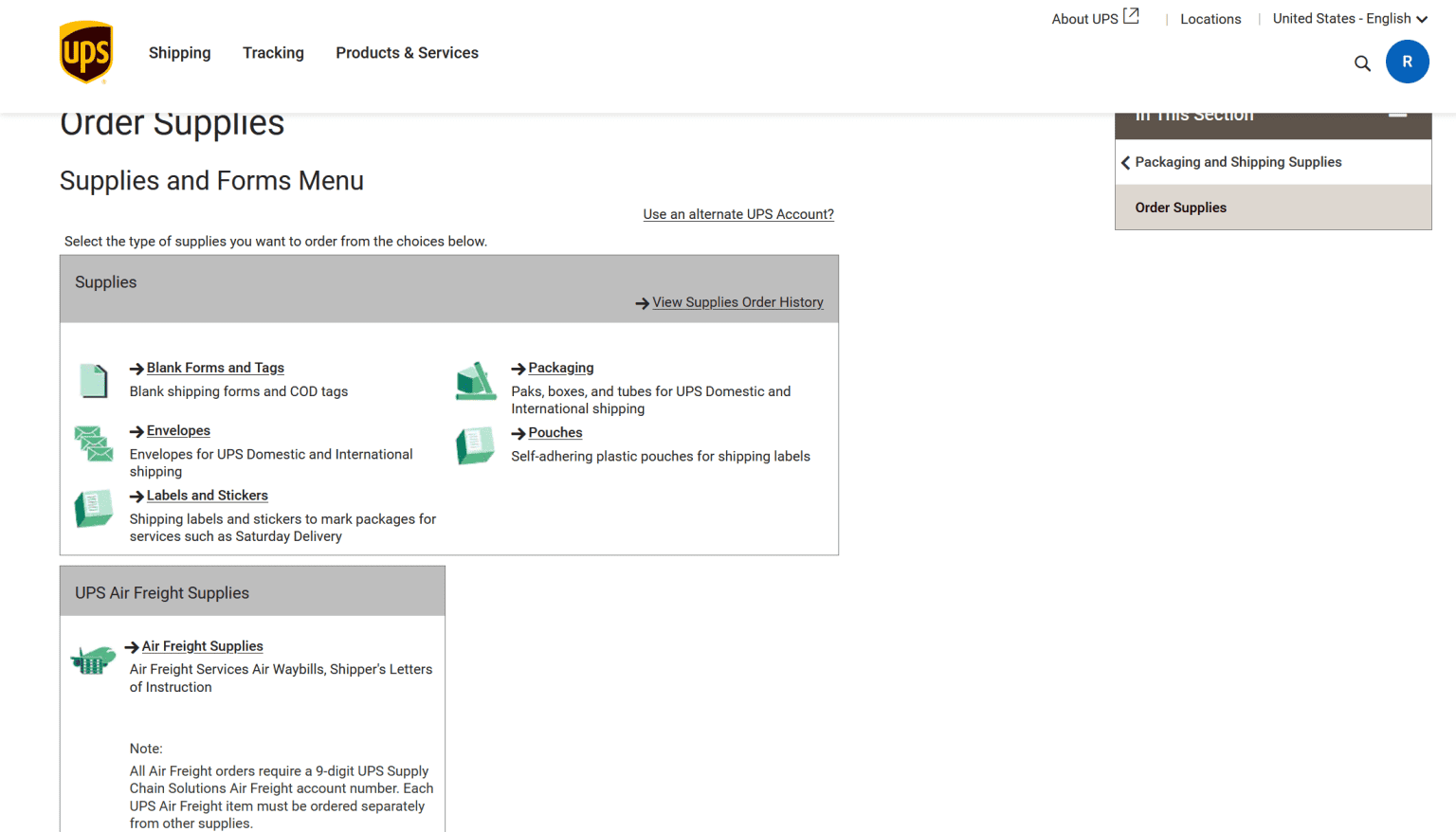Viewport: 1456px width, 832px height.
Task: Open the Tracking menu
Action: pos(273,53)
